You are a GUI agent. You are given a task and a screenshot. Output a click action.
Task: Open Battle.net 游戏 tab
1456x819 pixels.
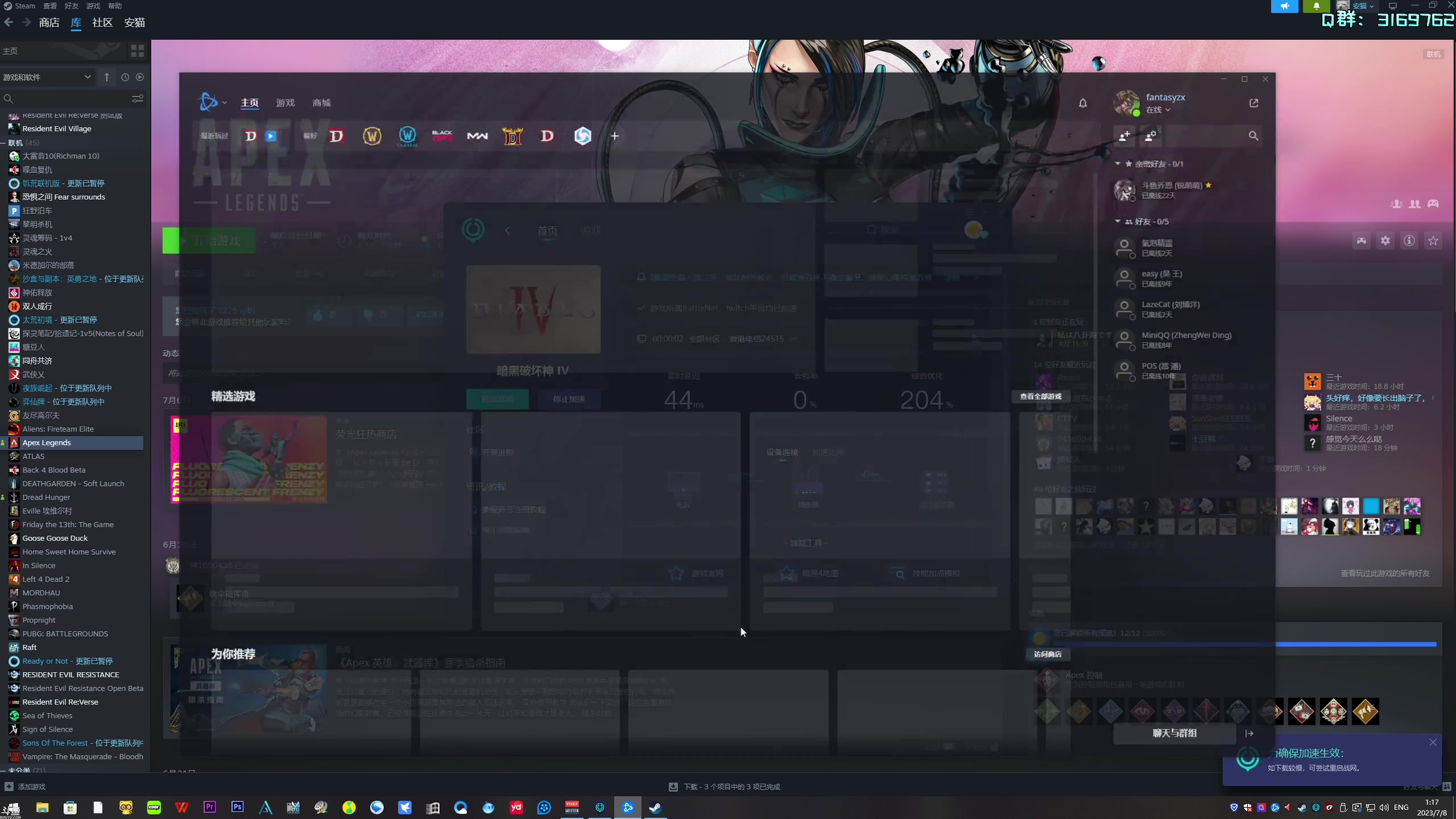(x=285, y=103)
